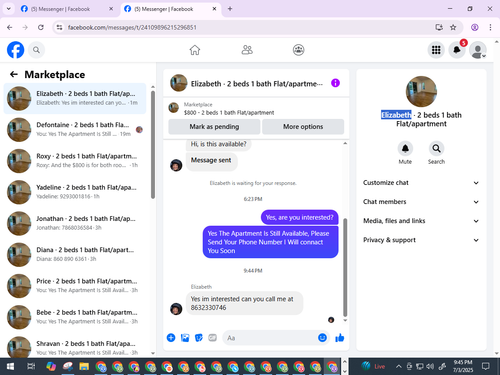
Task: Click the chat messages scrollbar
Action: pos(345,267)
